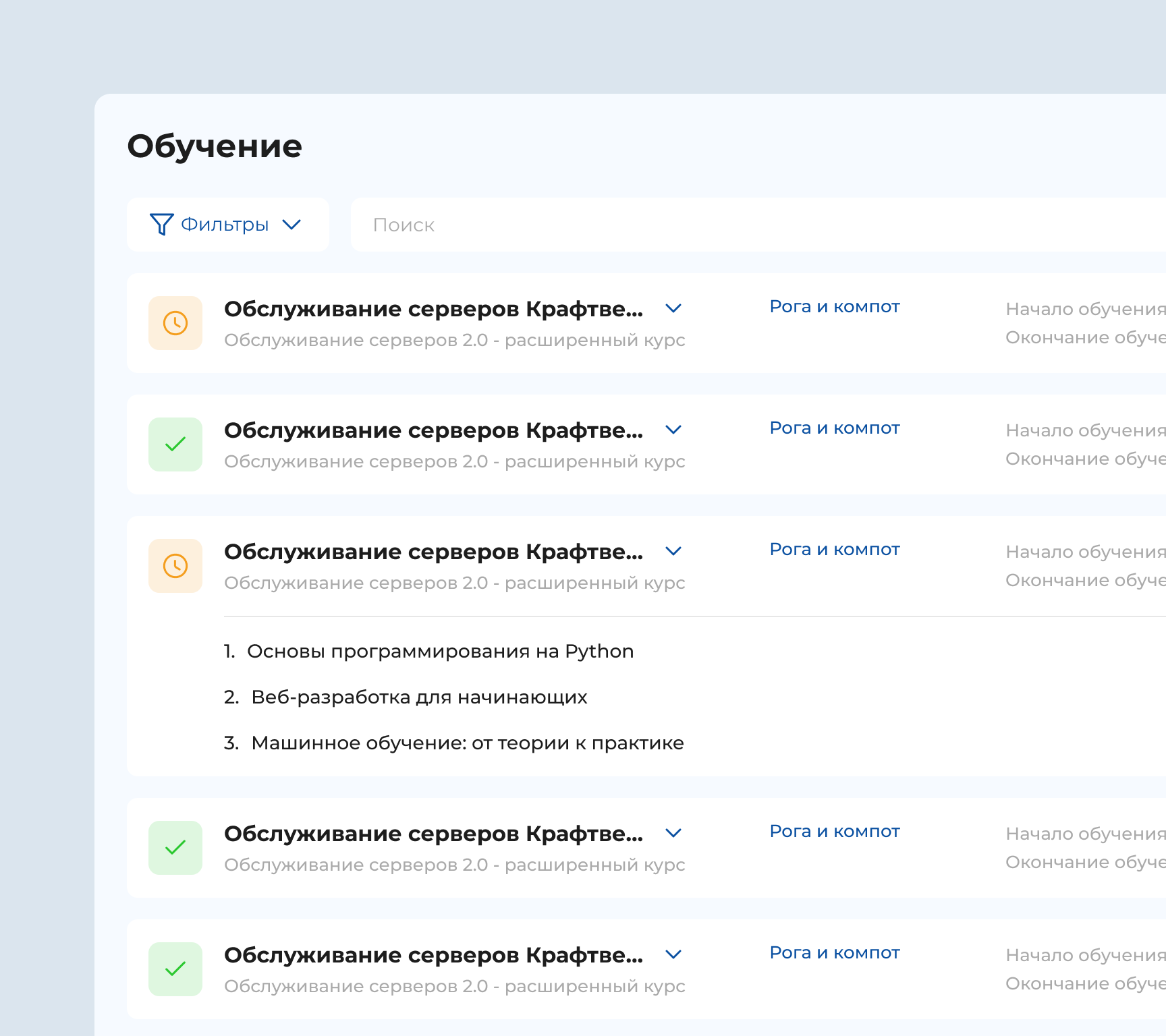Click the funnel icon in Фильтры

[161, 225]
